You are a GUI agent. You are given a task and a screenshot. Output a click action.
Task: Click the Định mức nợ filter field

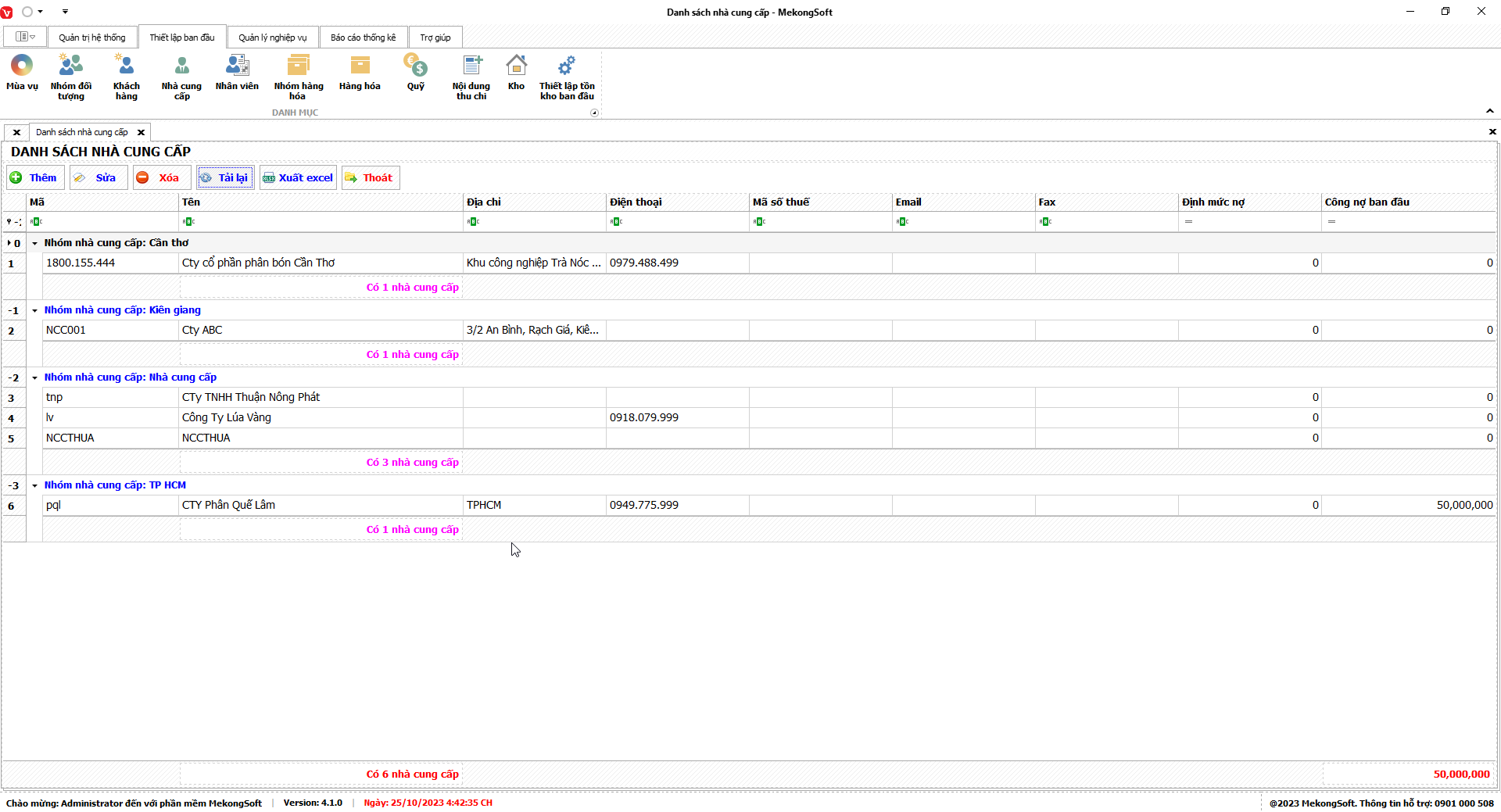pos(1250,222)
